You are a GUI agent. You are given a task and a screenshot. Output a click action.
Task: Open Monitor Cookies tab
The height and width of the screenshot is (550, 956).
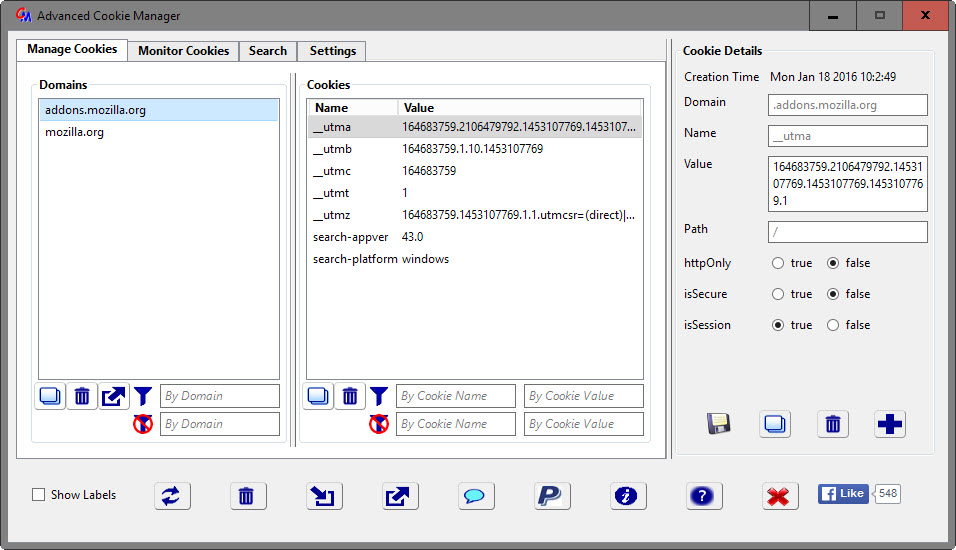184,51
